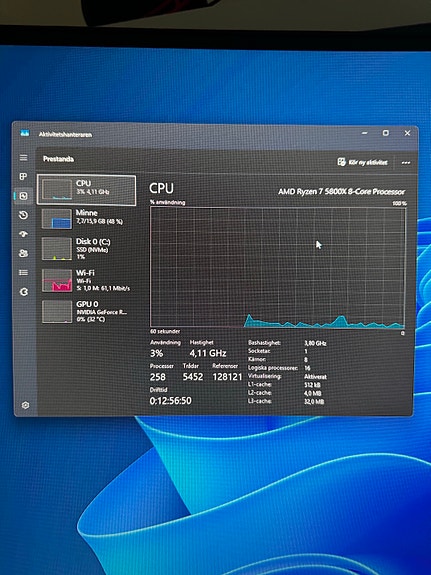Image resolution: width=431 pixels, height=575 pixels.
Task: Close the Aktivitetshanteraren window
Action: 407,133
